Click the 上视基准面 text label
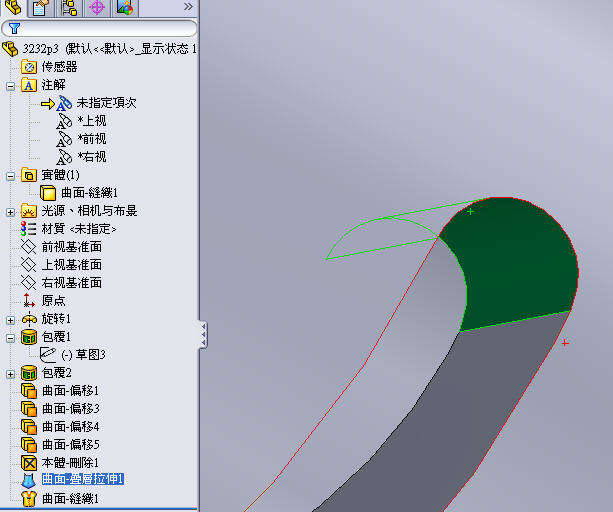613x512 pixels. (x=72, y=265)
